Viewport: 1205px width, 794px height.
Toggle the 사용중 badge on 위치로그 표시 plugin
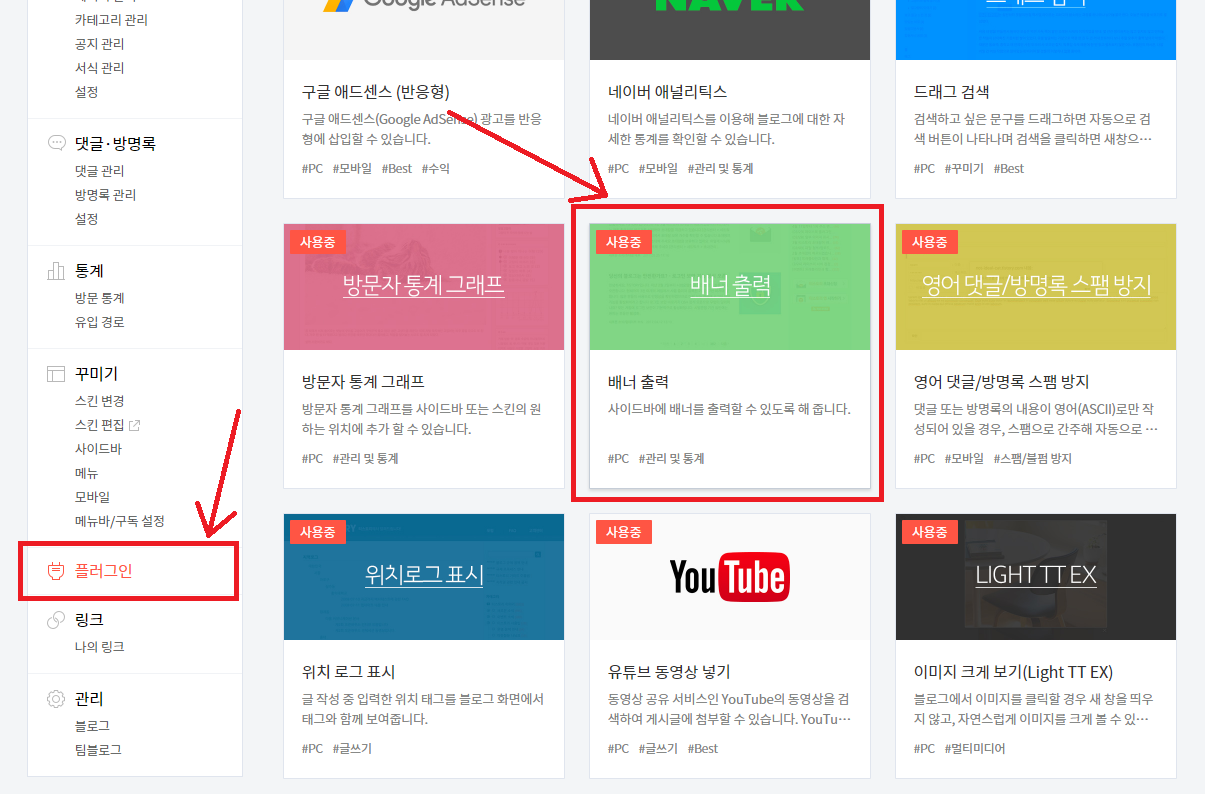(317, 531)
